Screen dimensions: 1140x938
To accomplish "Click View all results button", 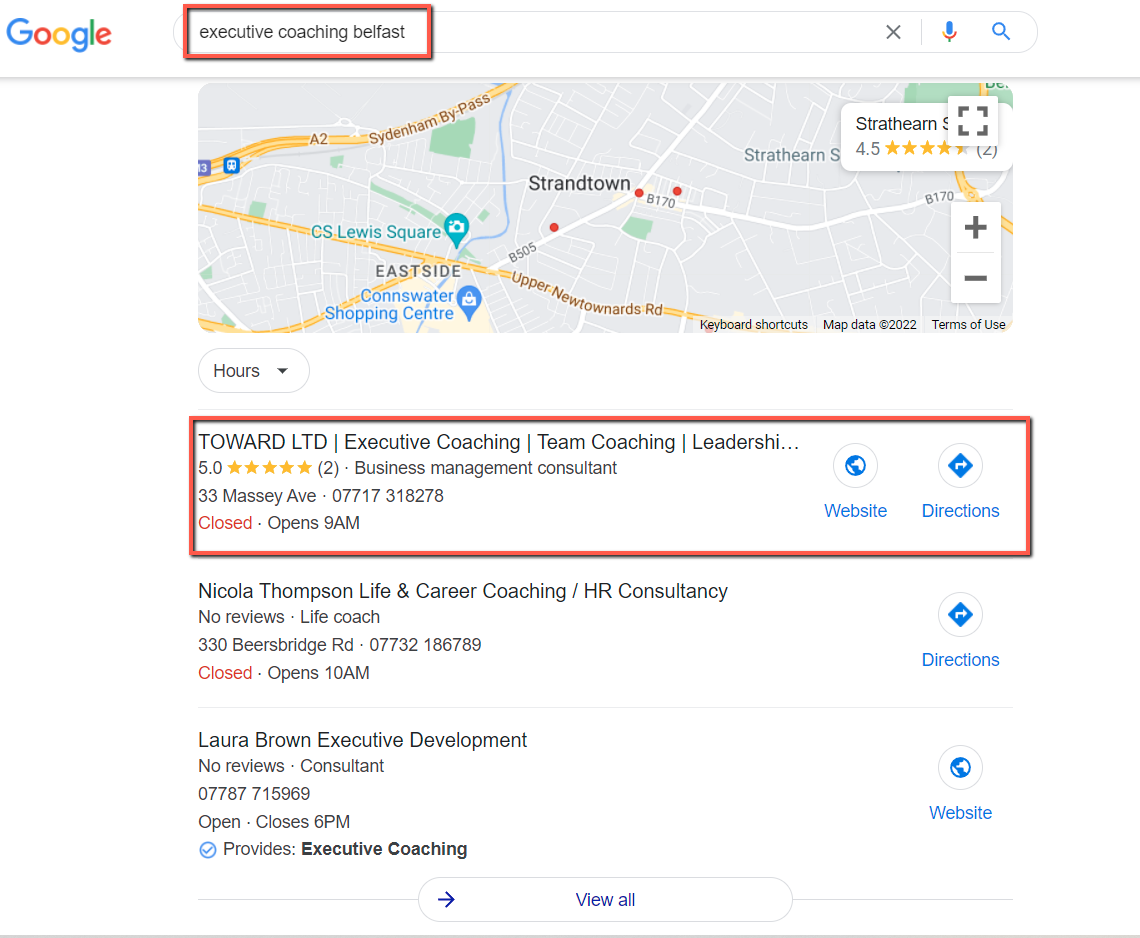I will coord(605,899).
